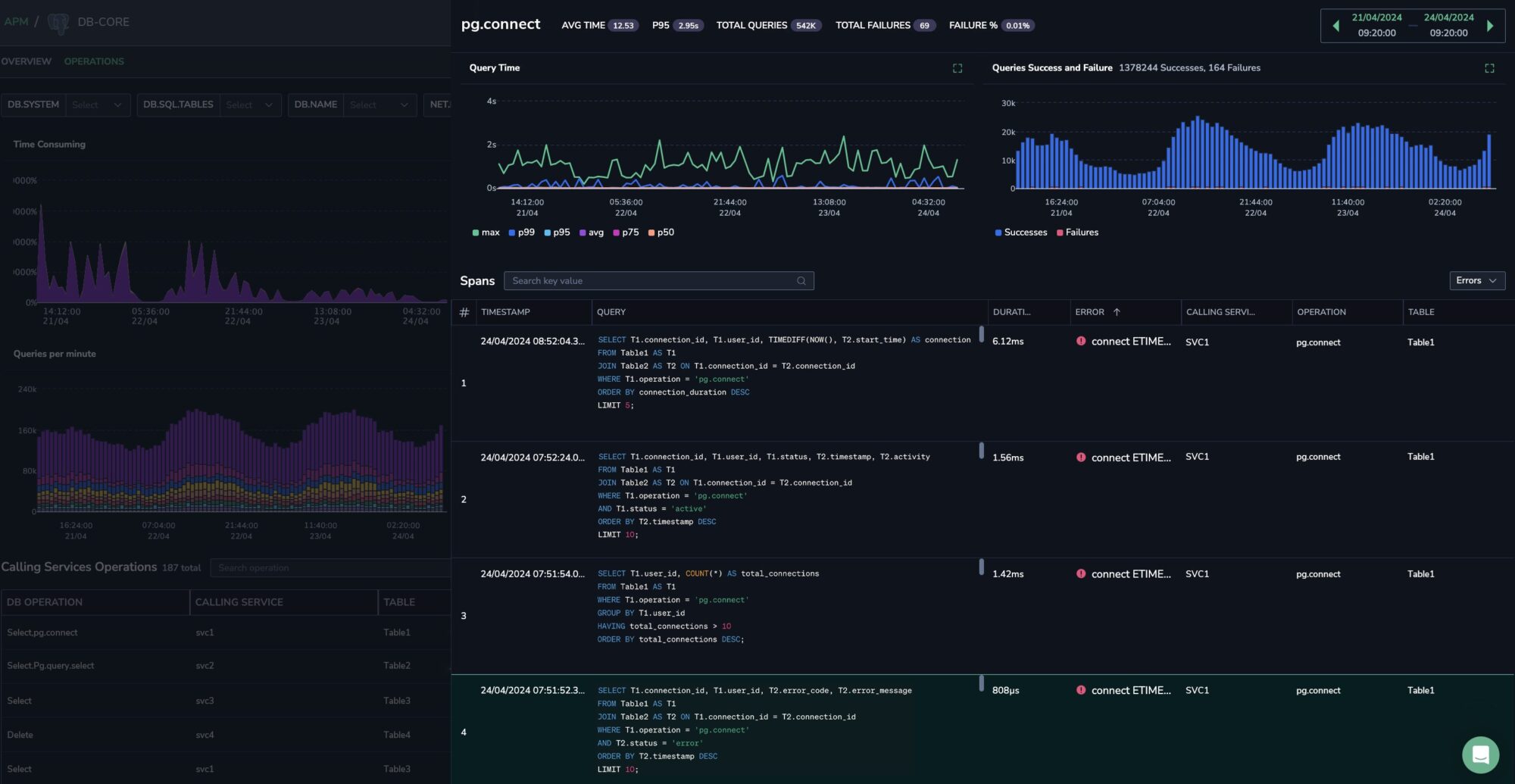The image size is (1515, 784).
Task: Open the Errors filter dropdown
Action: pos(1476,281)
